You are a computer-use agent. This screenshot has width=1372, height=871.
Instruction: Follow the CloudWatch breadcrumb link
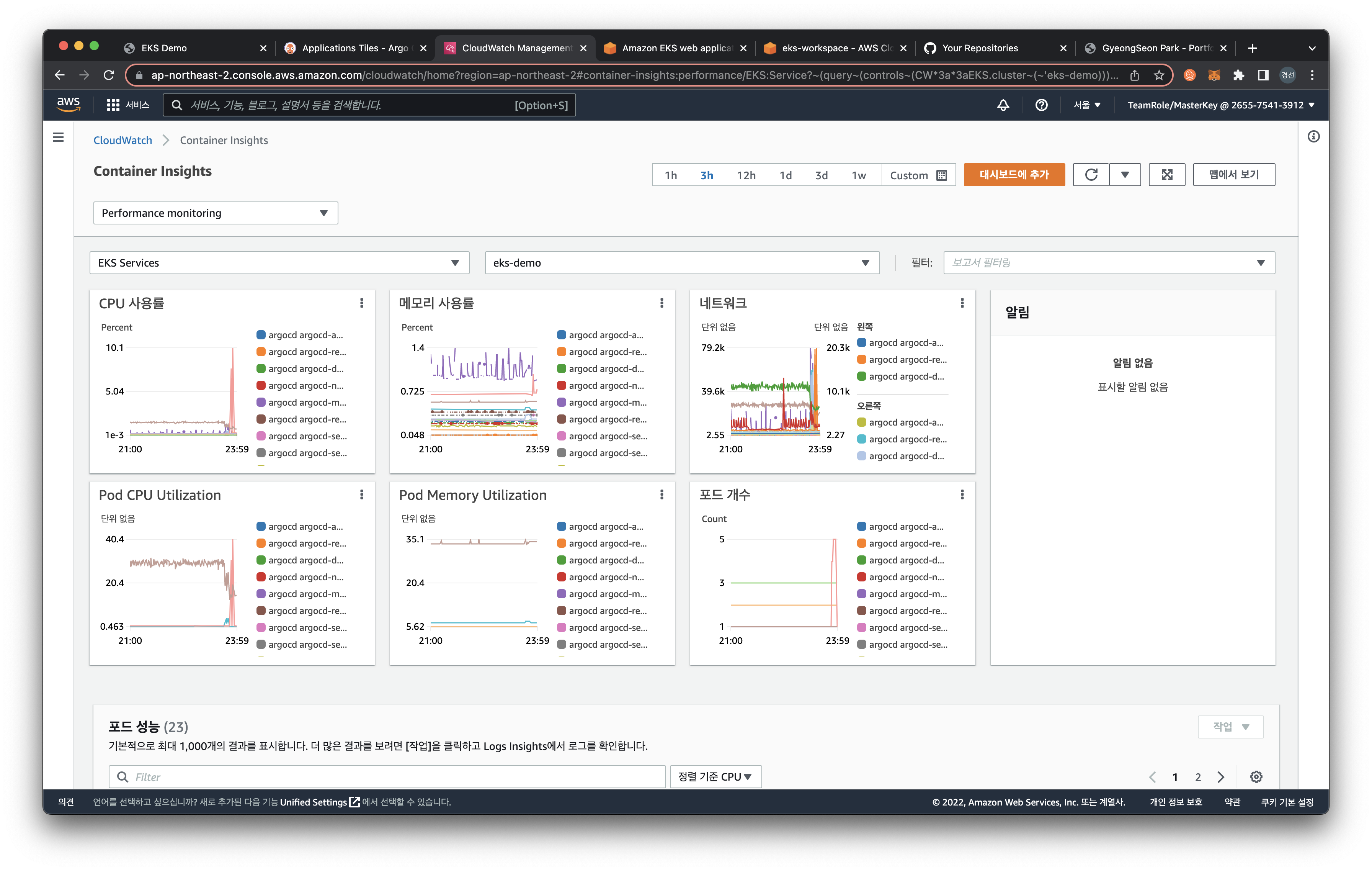[122, 140]
